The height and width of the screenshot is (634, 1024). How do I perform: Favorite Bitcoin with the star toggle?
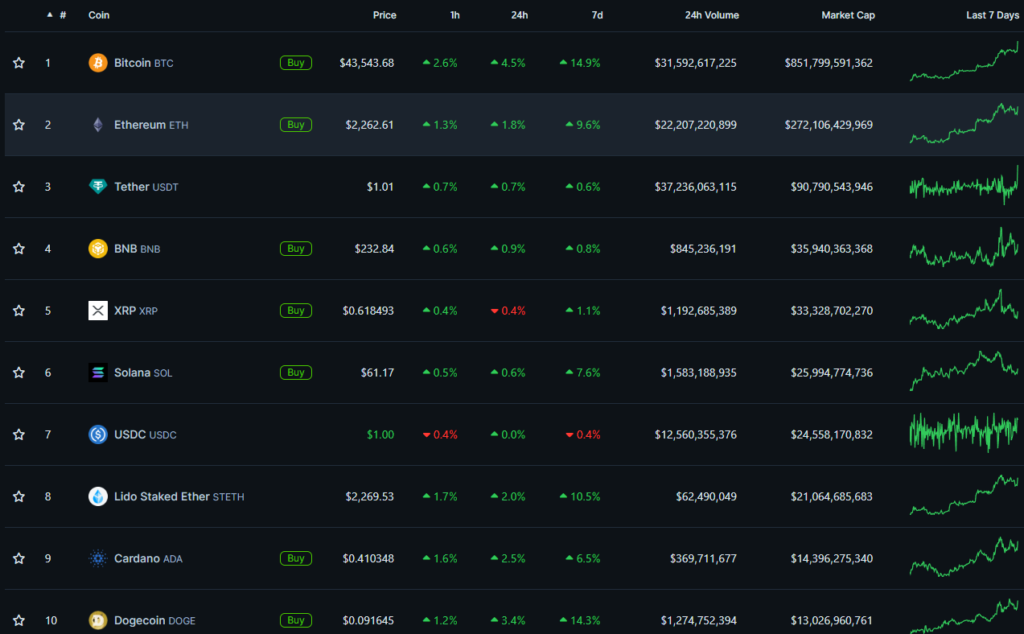tap(19, 63)
